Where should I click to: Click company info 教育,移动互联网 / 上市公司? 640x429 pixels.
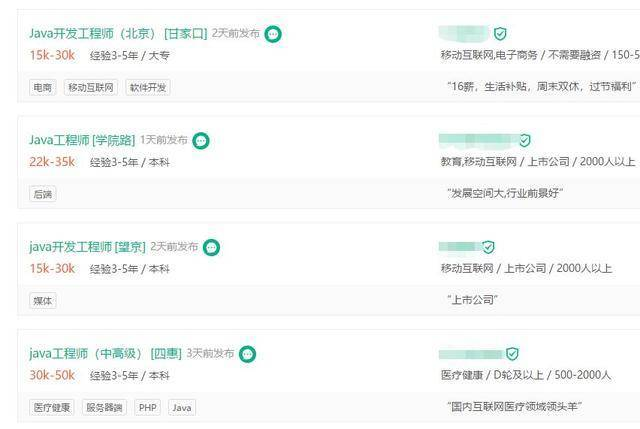tap(538, 162)
